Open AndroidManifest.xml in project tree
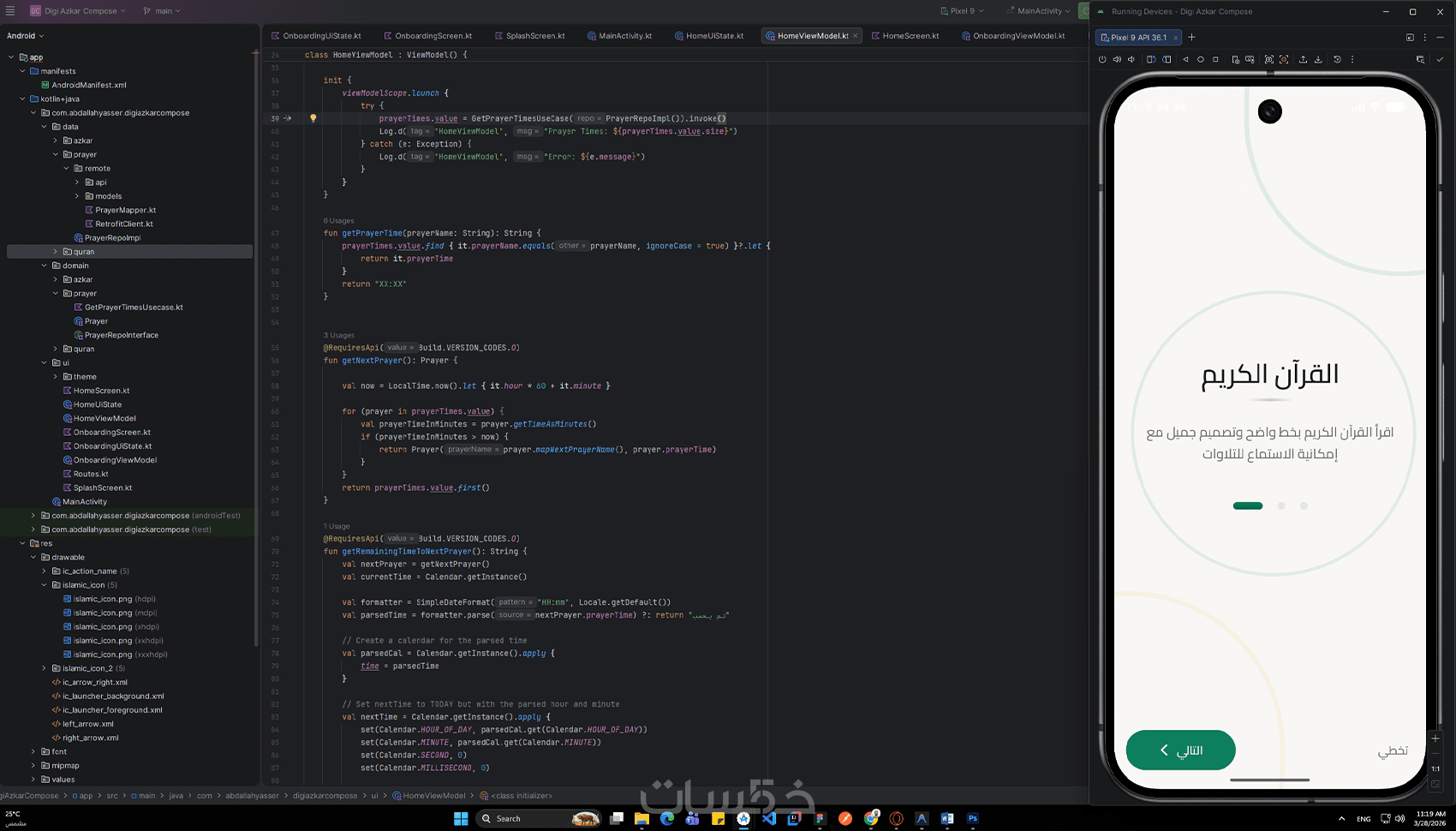The image size is (1456, 831). coord(84,85)
